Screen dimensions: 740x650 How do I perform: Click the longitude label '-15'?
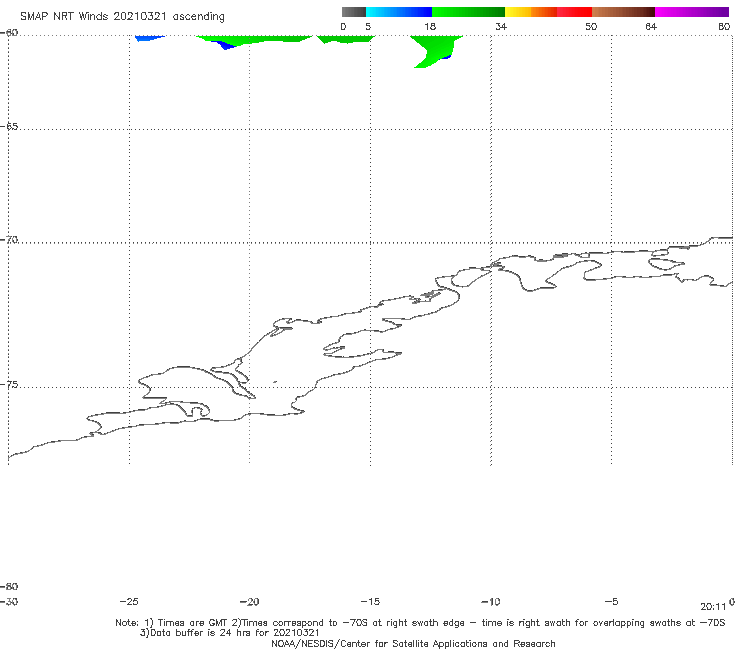click(x=370, y=602)
